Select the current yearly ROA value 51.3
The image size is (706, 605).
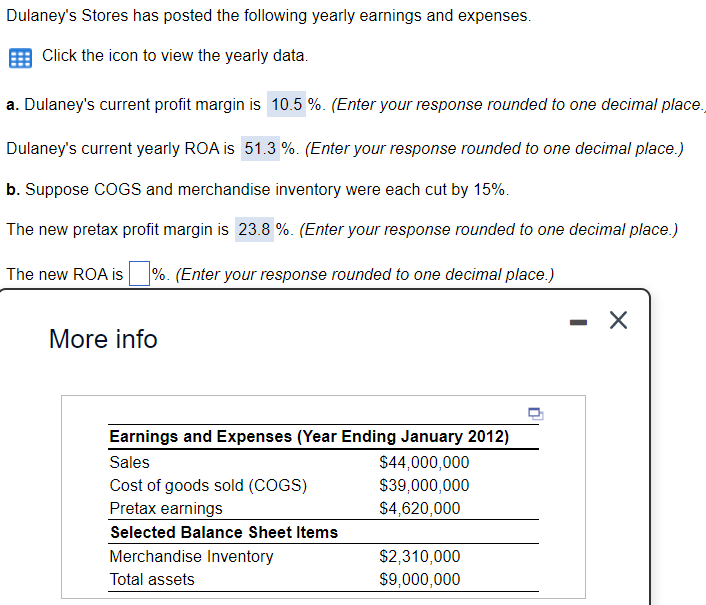pos(260,149)
